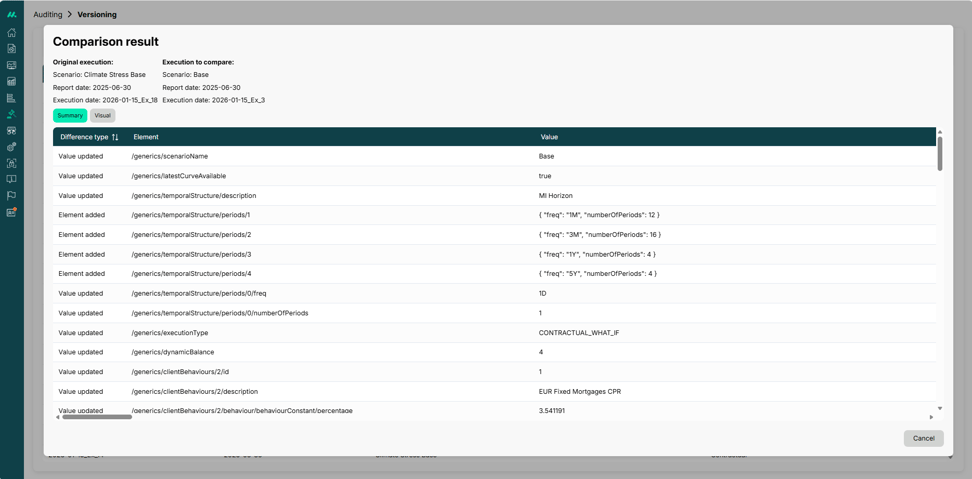Click the home icon in the sidebar
The height and width of the screenshot is (479, 972).
[11, 32]
